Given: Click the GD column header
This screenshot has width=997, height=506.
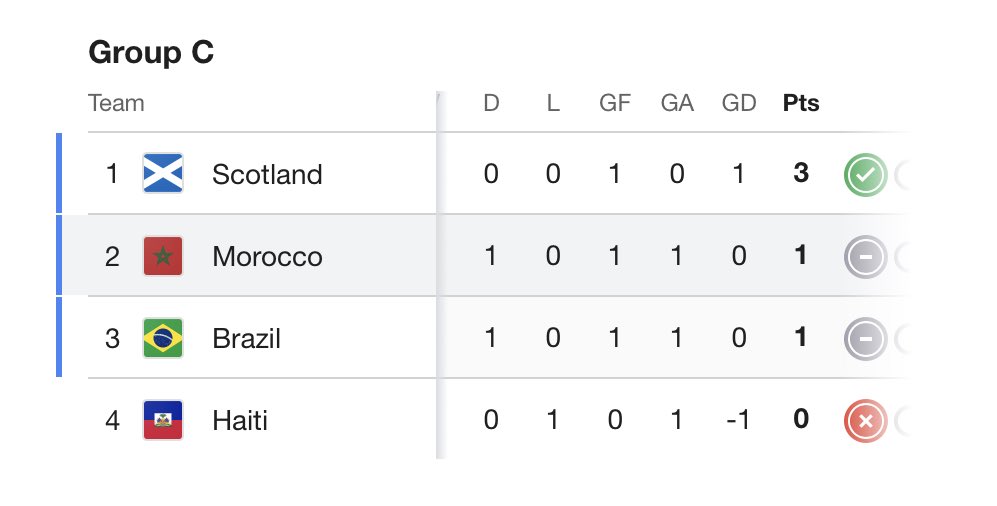Looking at the screenshot, I should pos(739,102).
